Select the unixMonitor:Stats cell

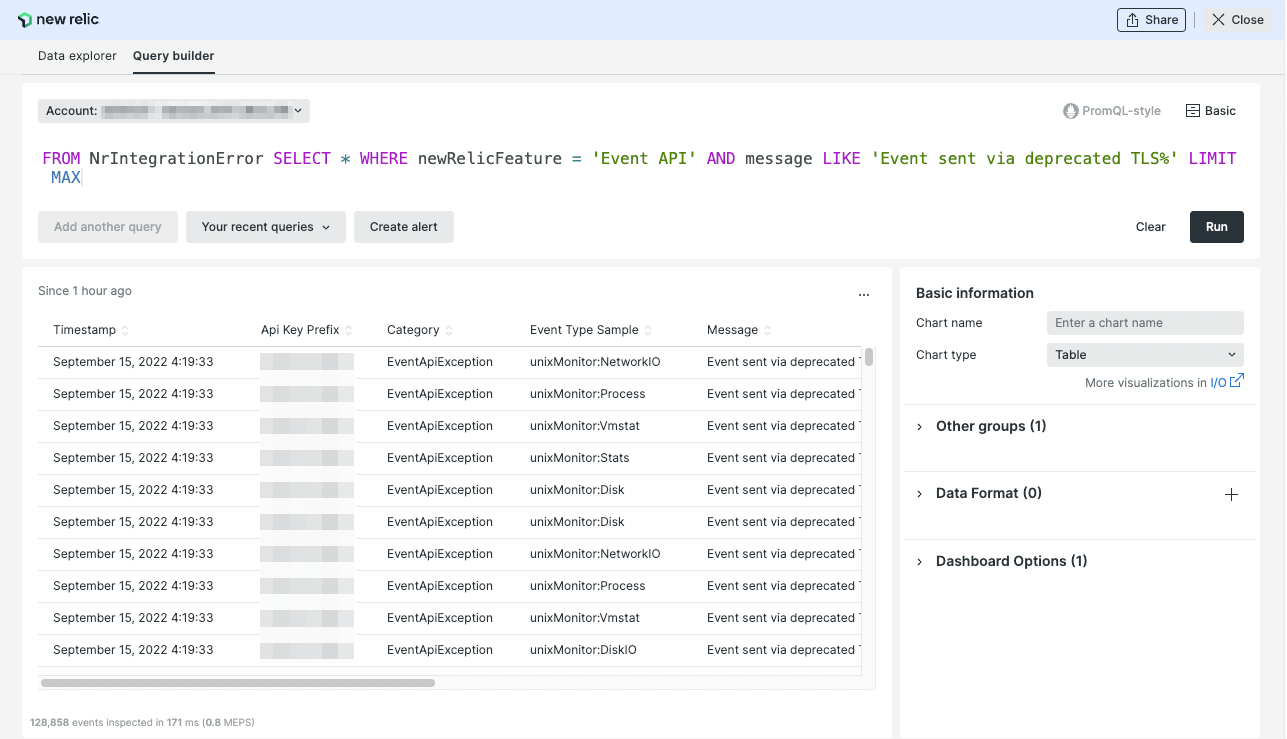point(580,458)
